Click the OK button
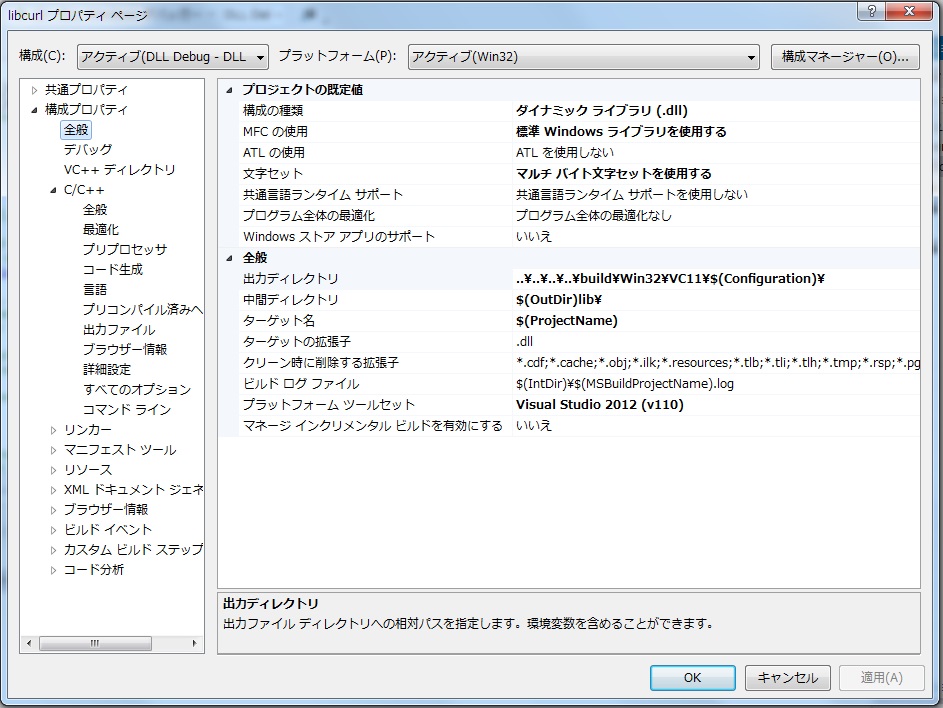 tap(692, 677)
